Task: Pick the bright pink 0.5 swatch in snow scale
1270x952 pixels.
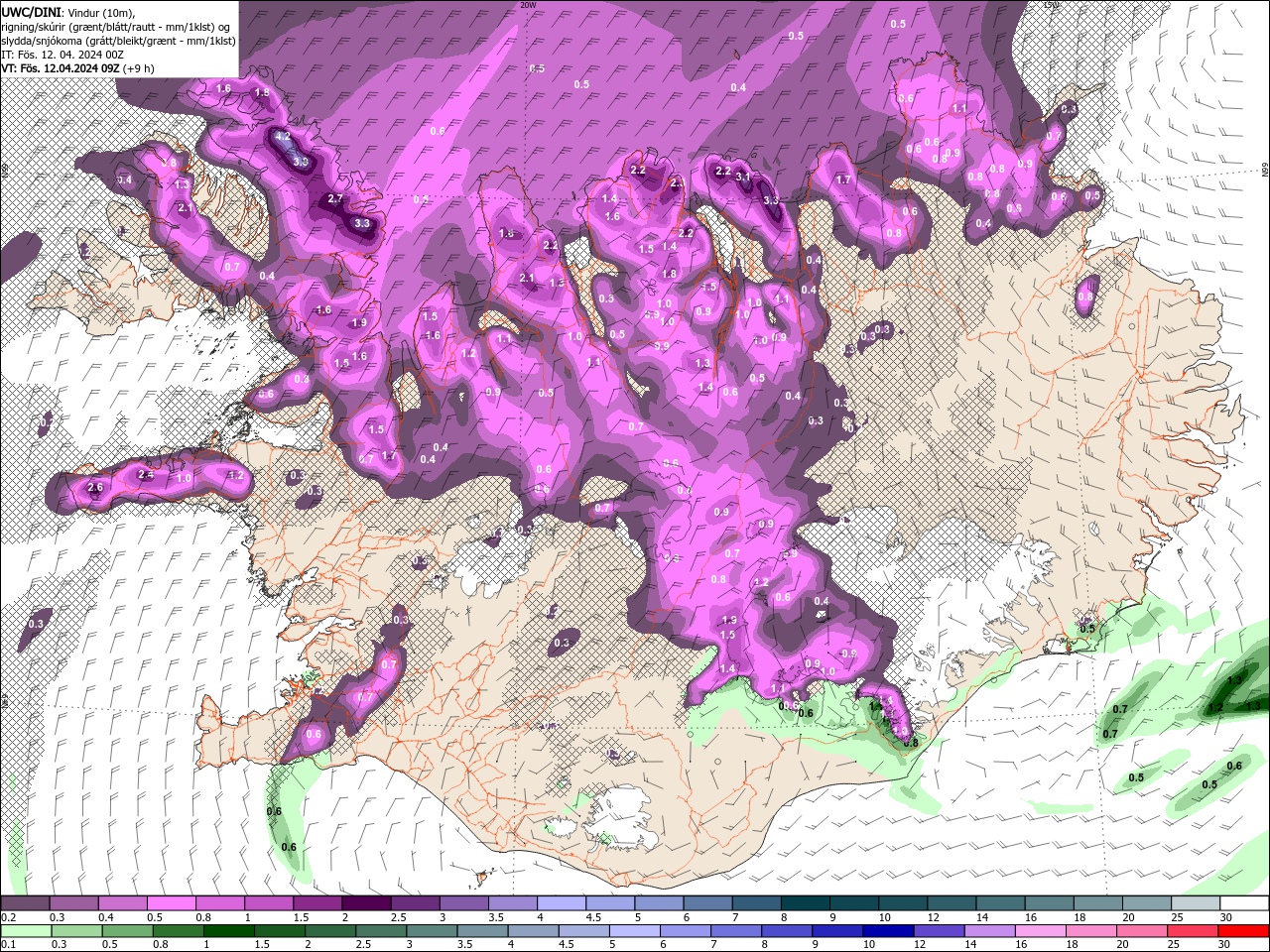Action: [x=172, y=903]
